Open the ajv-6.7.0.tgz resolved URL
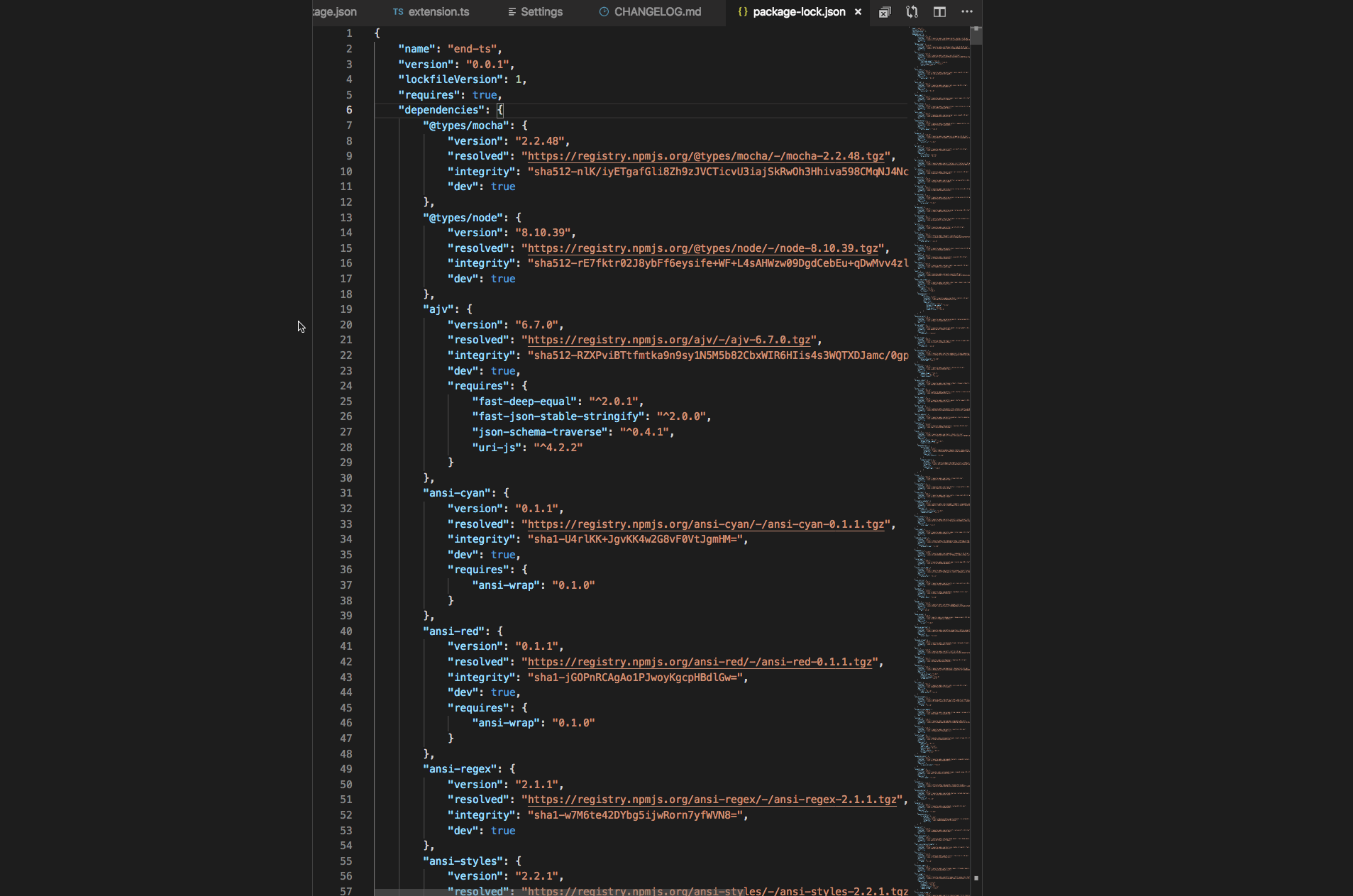This screenshot has width=1353, height=896. 669,340
